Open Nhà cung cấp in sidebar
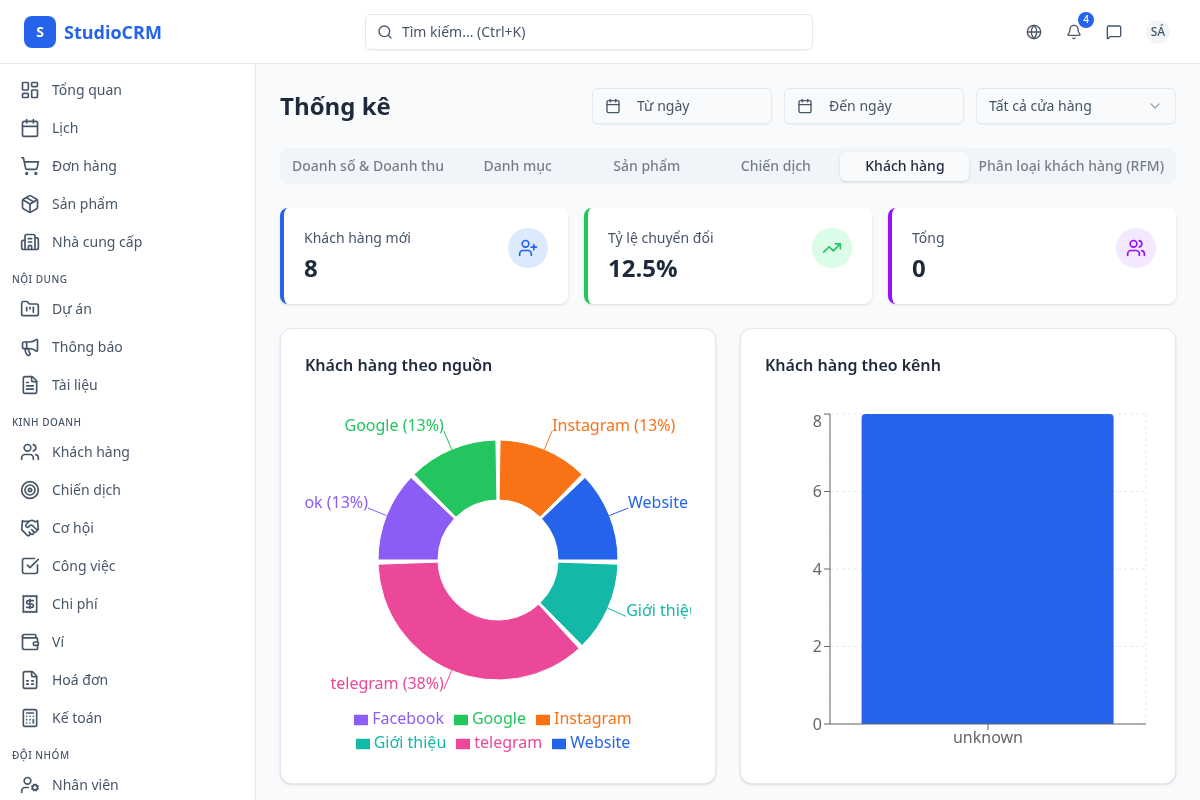 click(x=96, y=242)
